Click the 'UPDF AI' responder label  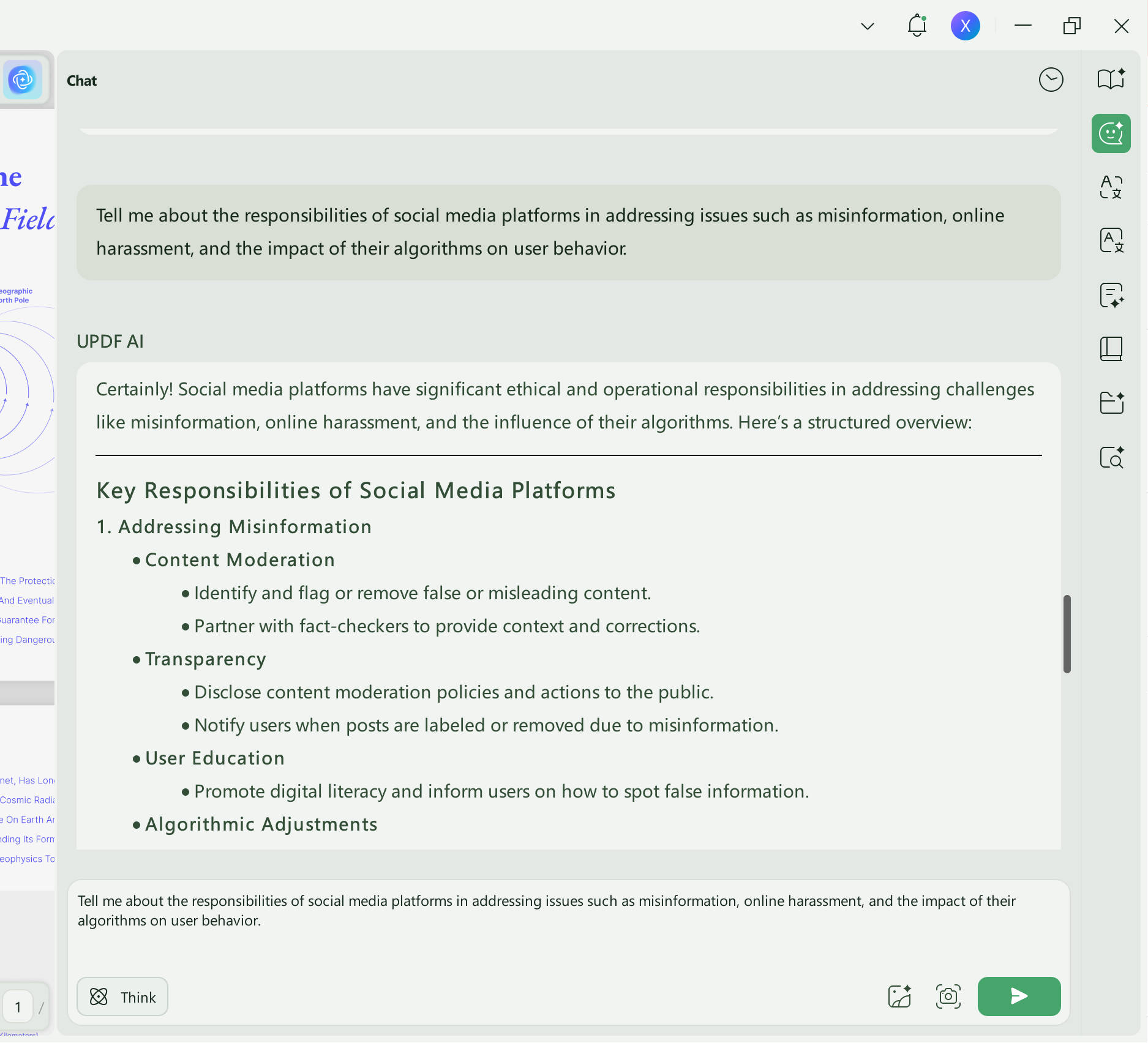pos(110,342)
